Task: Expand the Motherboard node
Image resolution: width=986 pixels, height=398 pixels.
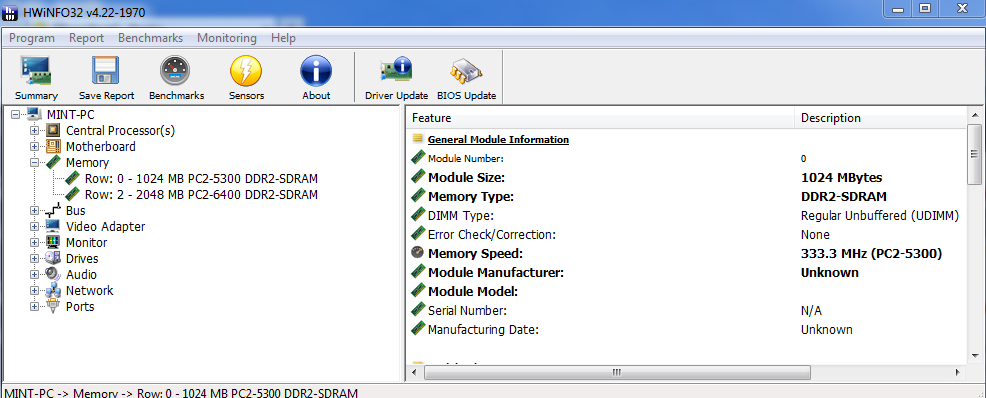Action: click(x=35, y=146)
